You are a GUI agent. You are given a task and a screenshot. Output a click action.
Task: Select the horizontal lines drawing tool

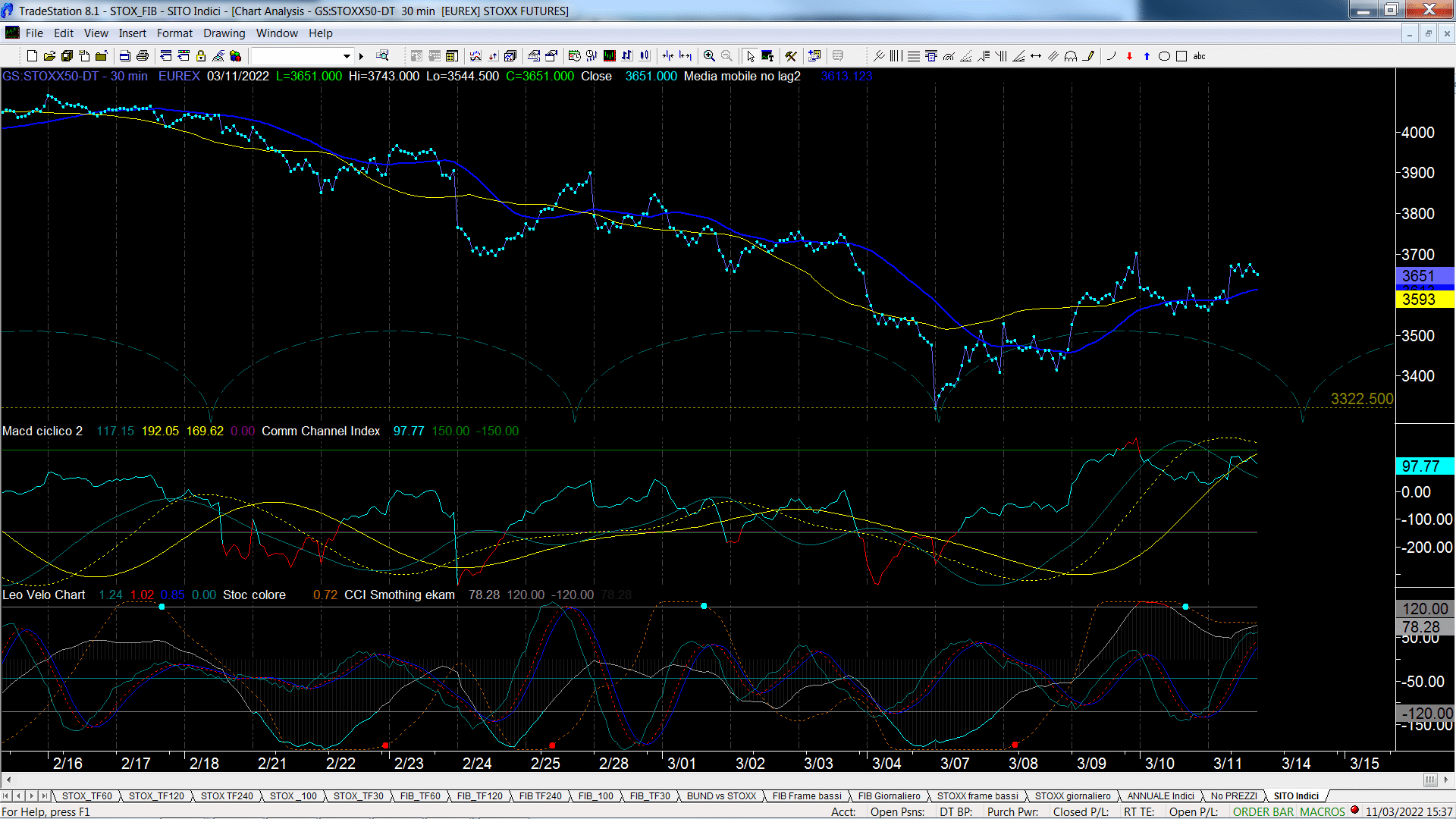(x=914, y=56)
